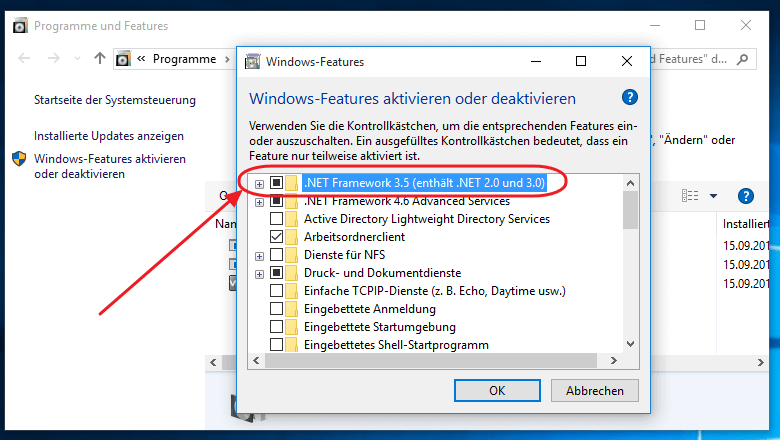
Task: Click the Windows-Features title bar icon
Action: tap(253, 62)
